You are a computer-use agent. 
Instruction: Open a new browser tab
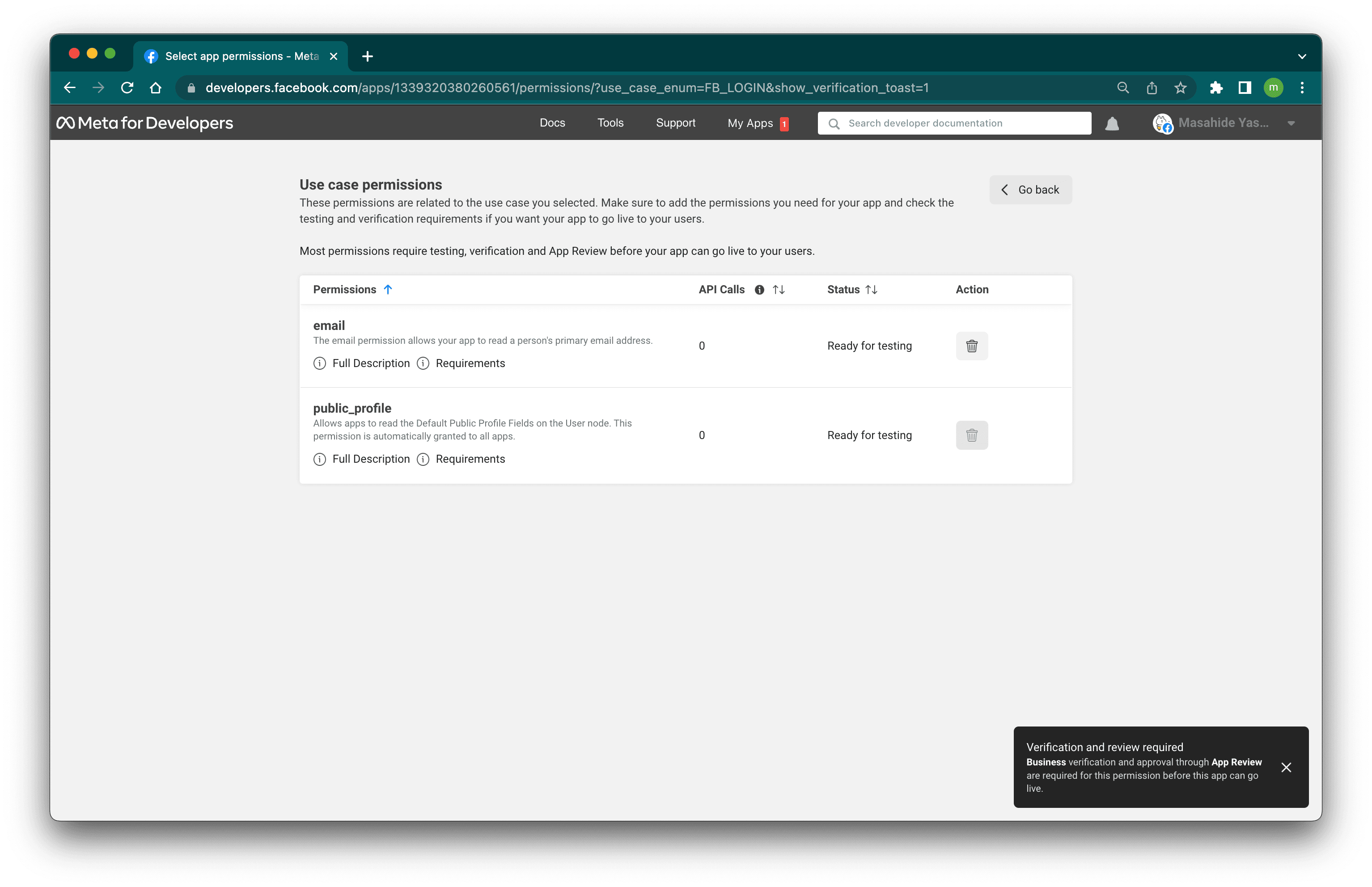click(x=368, y=56)
